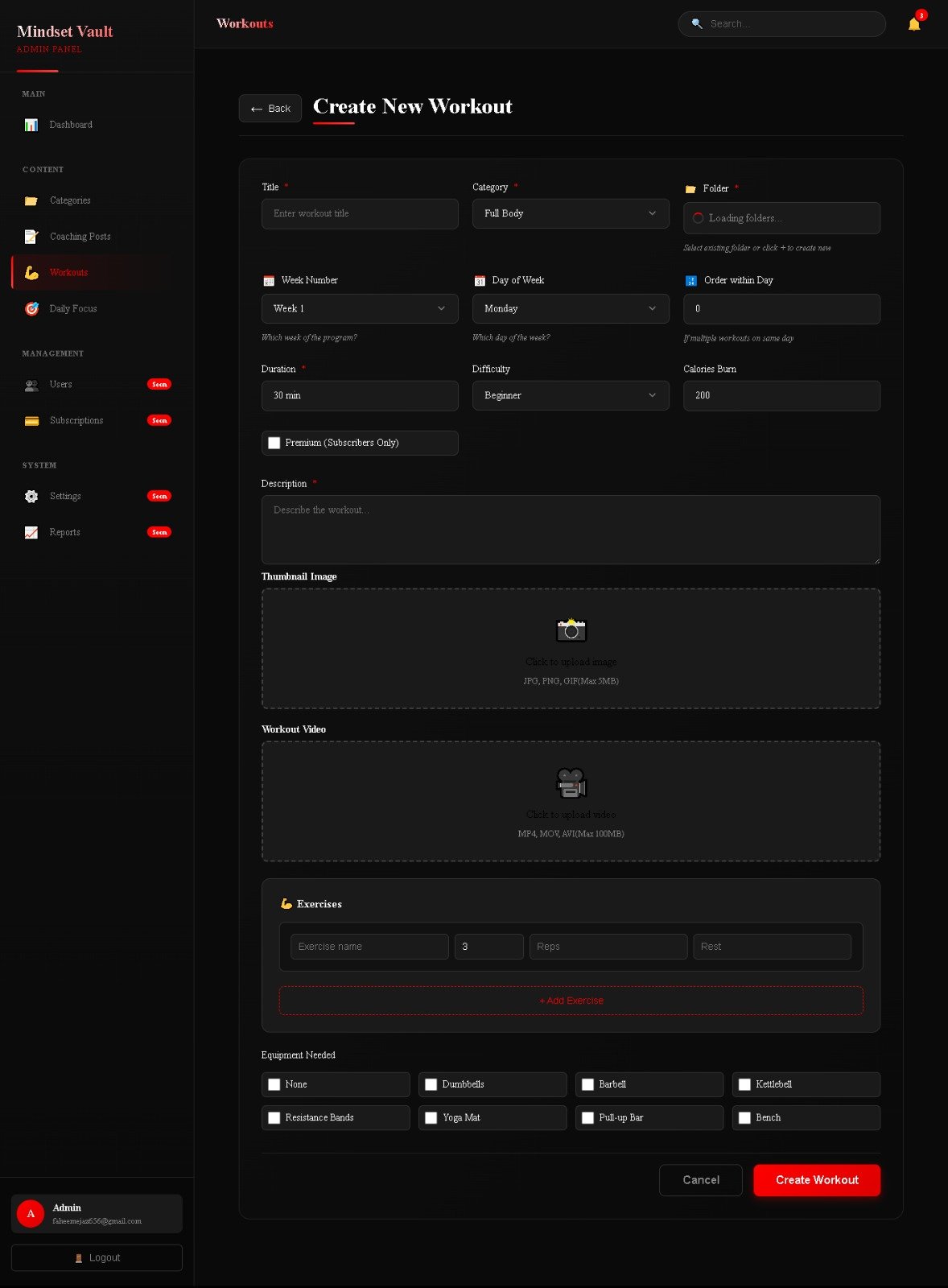Open the Category dropdown showing Full Body
Viewport: 948px width, 1288px height.
tap(570, 213)
